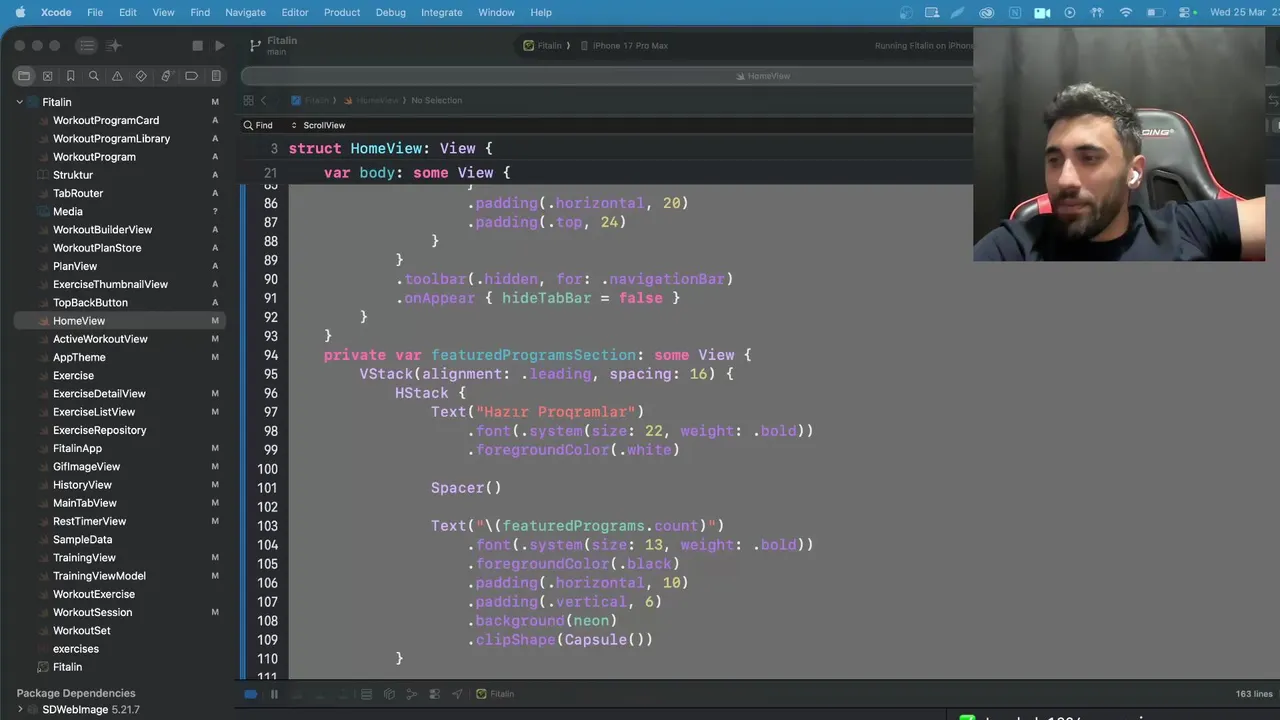Open the coding assistant sparkle icon
The image size is (1280, 720).
(114, 46)
